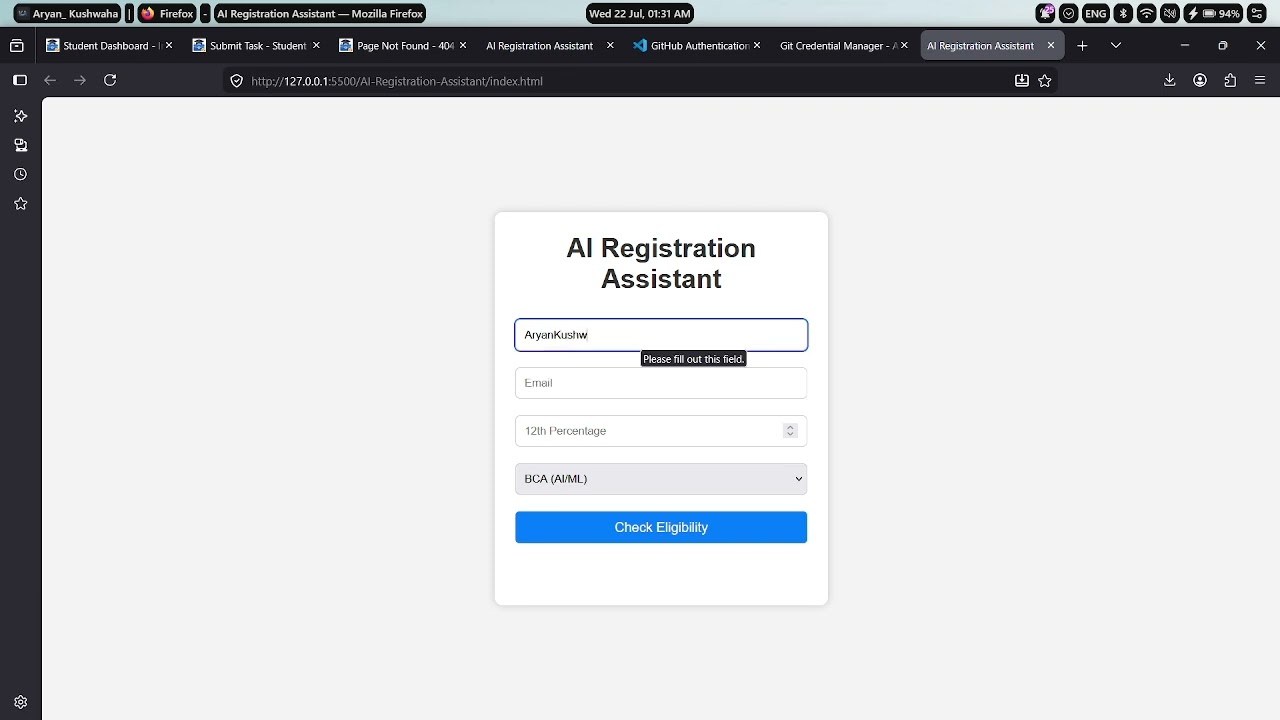The image size is (1280, 720).
Task: Open Bookmarks star icon in sidebar
Action: click(x=20, y=204)
